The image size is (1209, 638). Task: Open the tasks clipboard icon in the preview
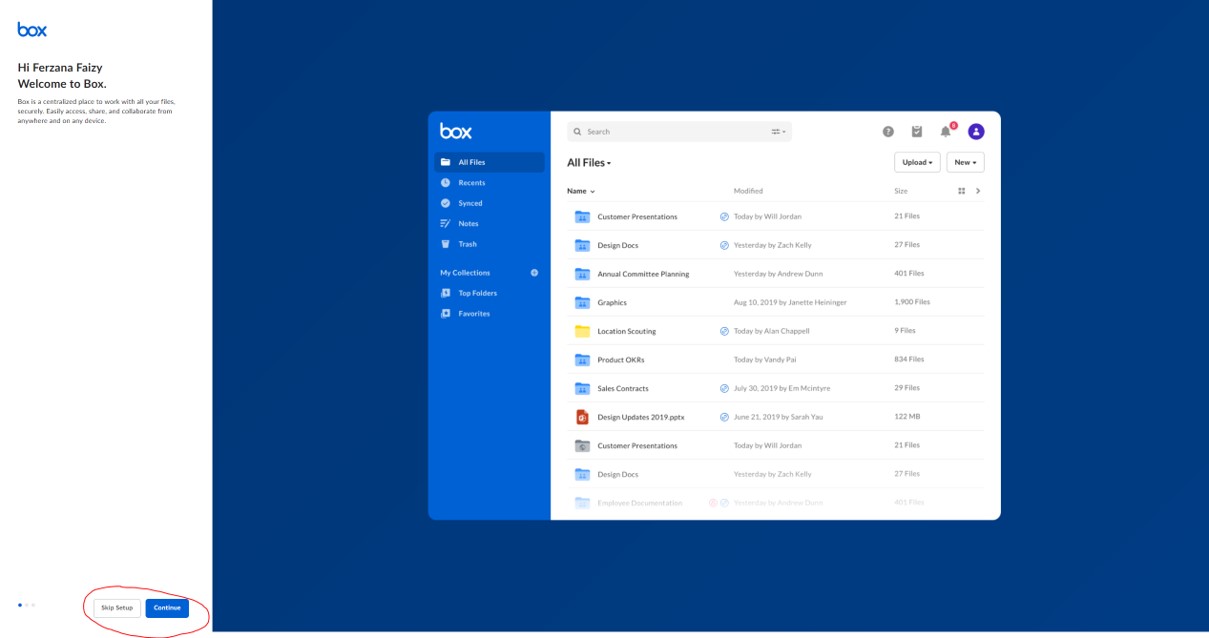point(917,131)
